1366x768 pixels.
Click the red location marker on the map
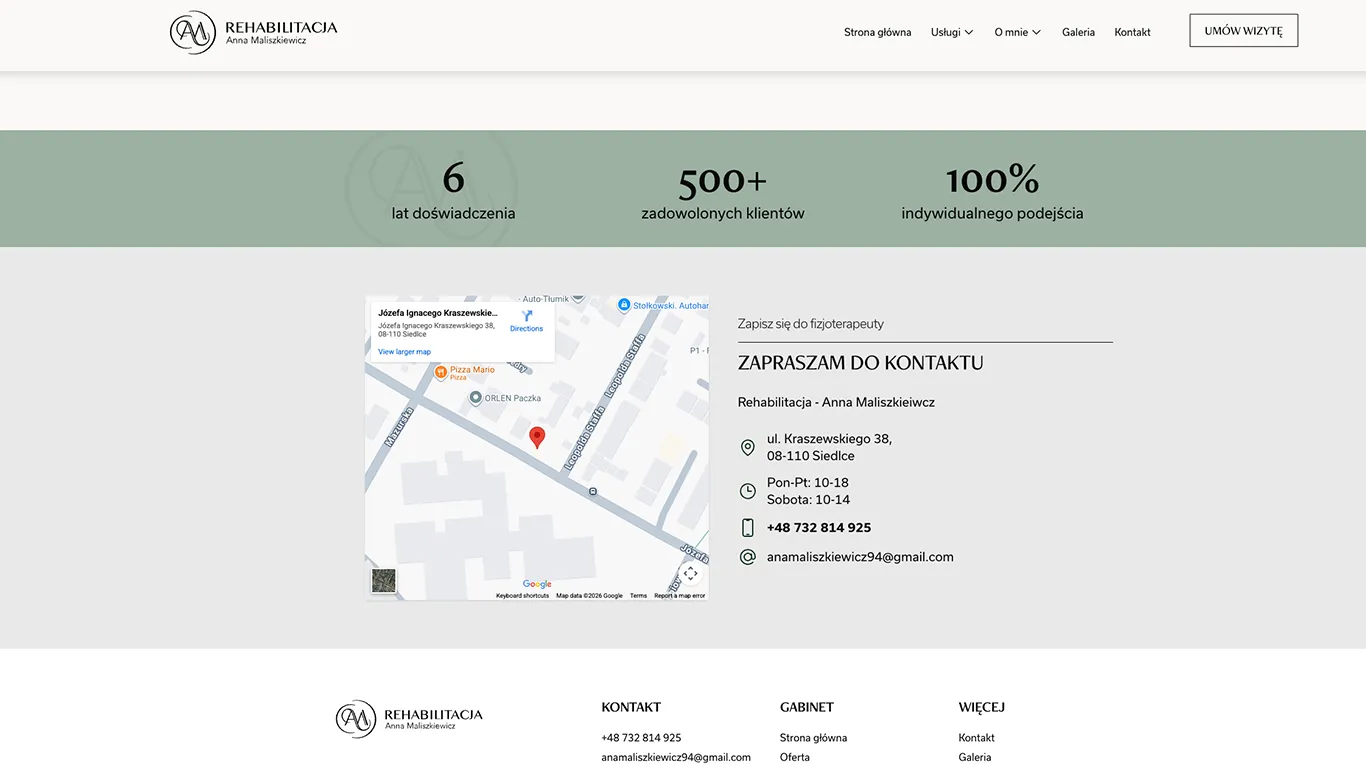coord(537,437)
